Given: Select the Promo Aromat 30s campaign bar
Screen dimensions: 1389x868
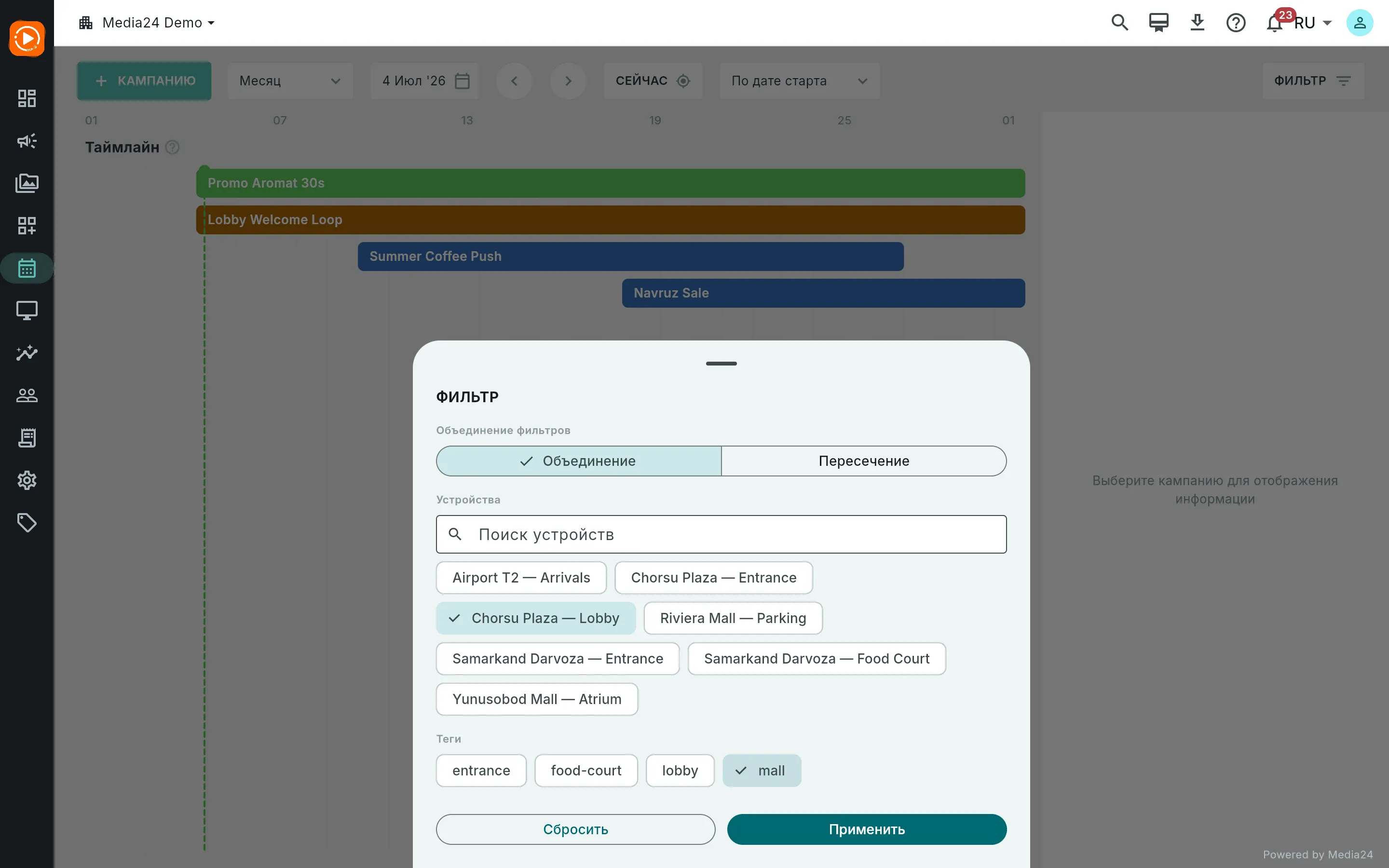Looking at the screenshot, I should click(x=611, y=183).
